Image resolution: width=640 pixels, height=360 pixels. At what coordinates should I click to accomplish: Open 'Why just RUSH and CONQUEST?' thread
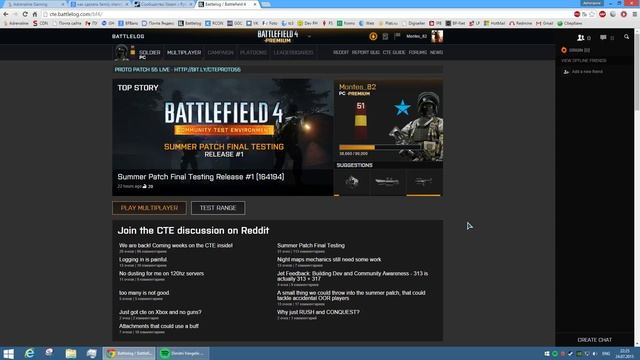tap(318, 312)
